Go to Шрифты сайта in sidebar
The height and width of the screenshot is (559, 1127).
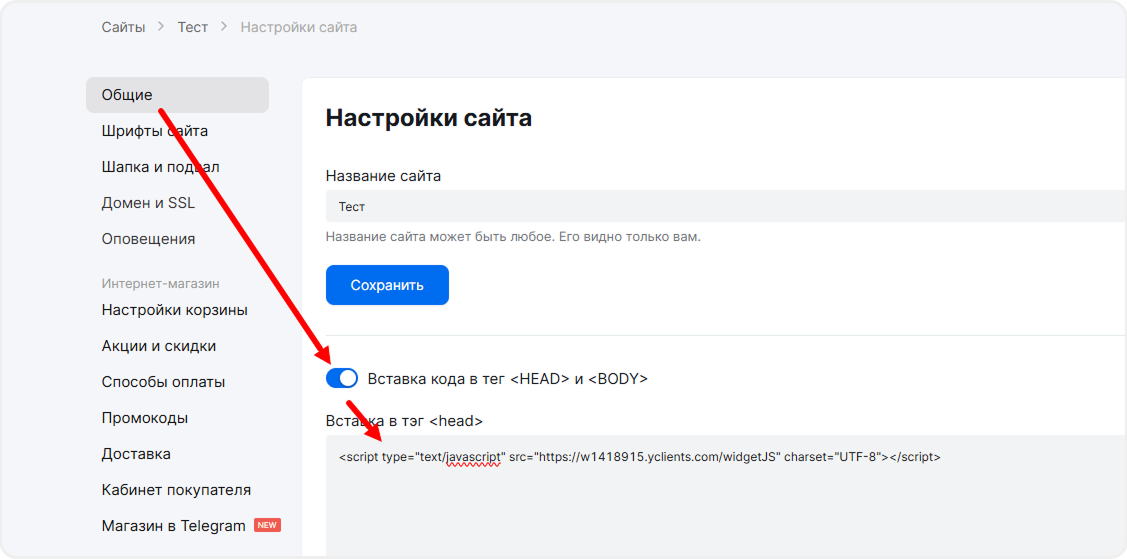point(154,131)
